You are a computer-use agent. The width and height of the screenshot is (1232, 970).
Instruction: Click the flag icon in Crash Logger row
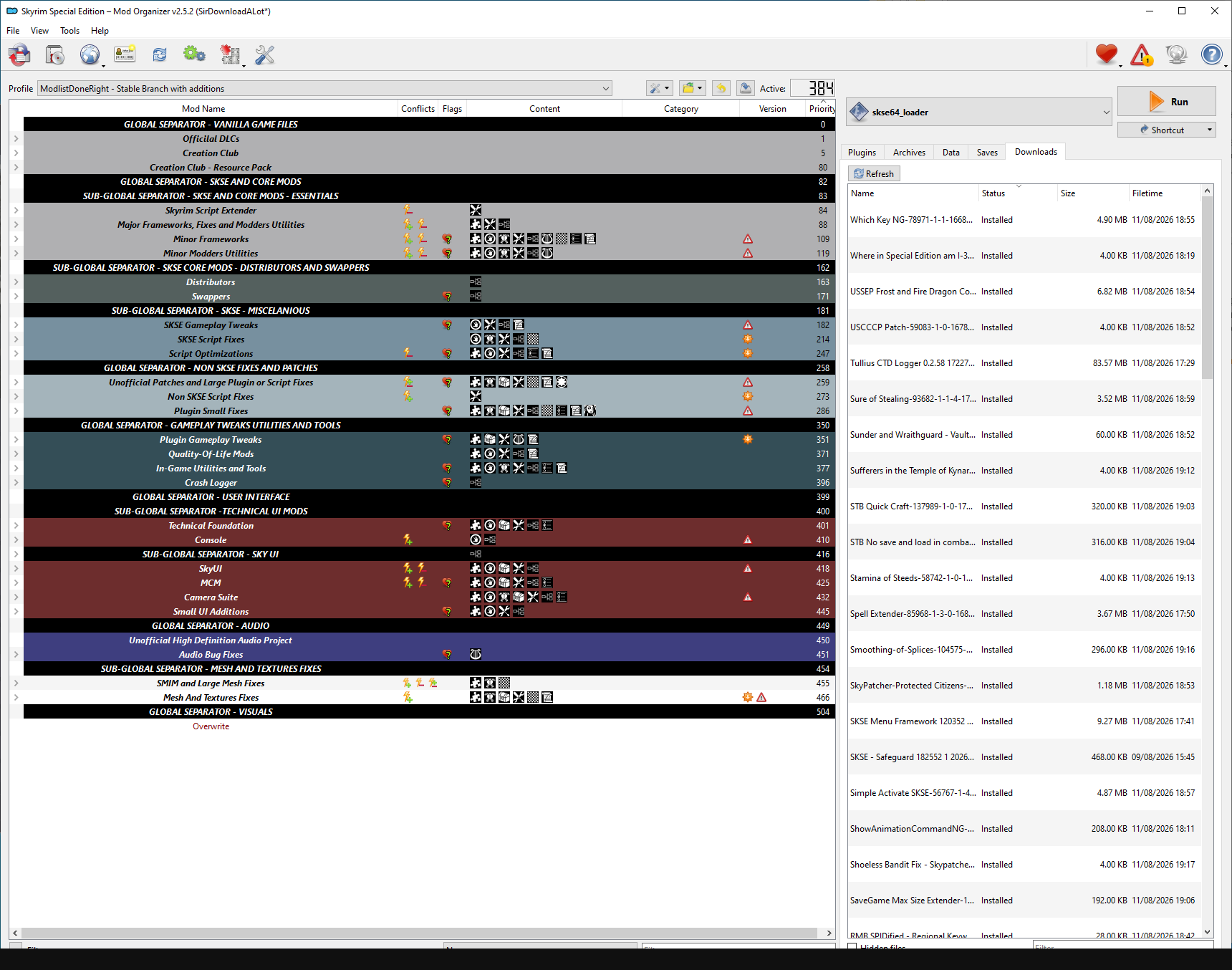click(447, 482)
